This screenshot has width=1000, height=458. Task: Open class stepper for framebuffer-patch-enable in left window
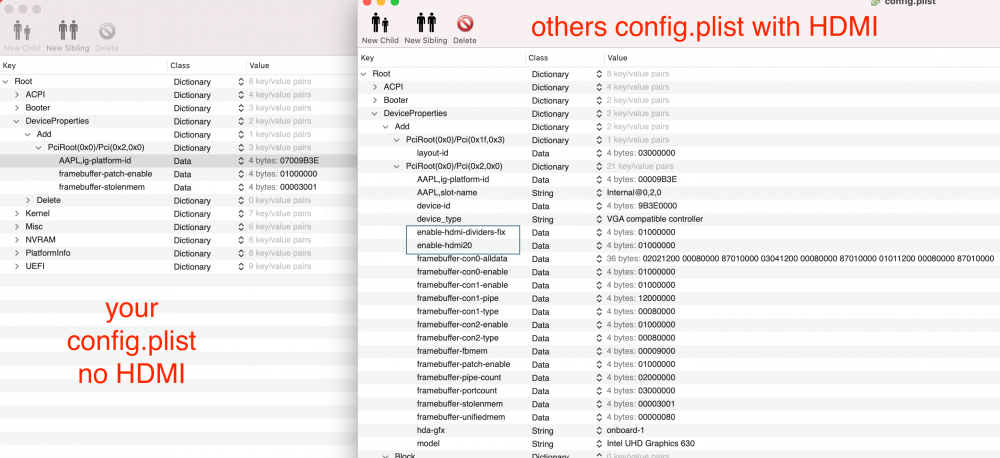coord(241,174)
